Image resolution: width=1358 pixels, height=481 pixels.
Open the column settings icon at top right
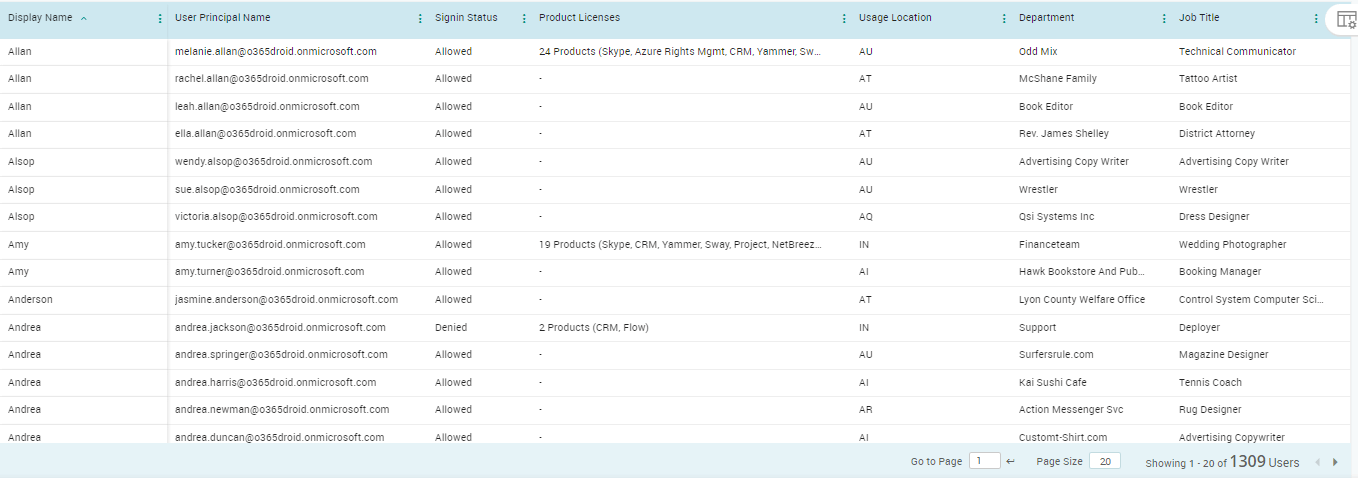click(1346, 19)
